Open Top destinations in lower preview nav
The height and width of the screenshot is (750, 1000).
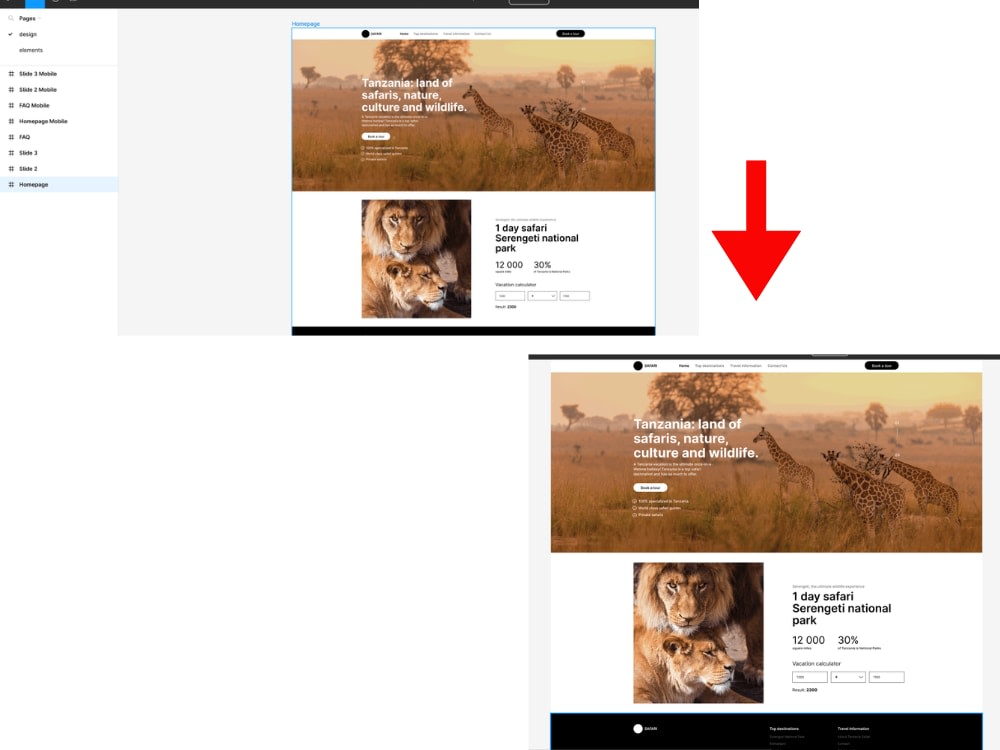[x=709, y=366]
